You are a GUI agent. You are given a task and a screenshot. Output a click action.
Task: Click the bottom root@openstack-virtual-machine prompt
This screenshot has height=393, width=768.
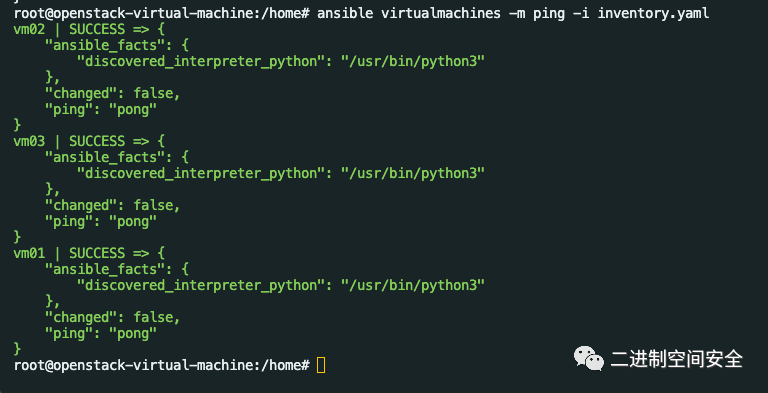162,365
